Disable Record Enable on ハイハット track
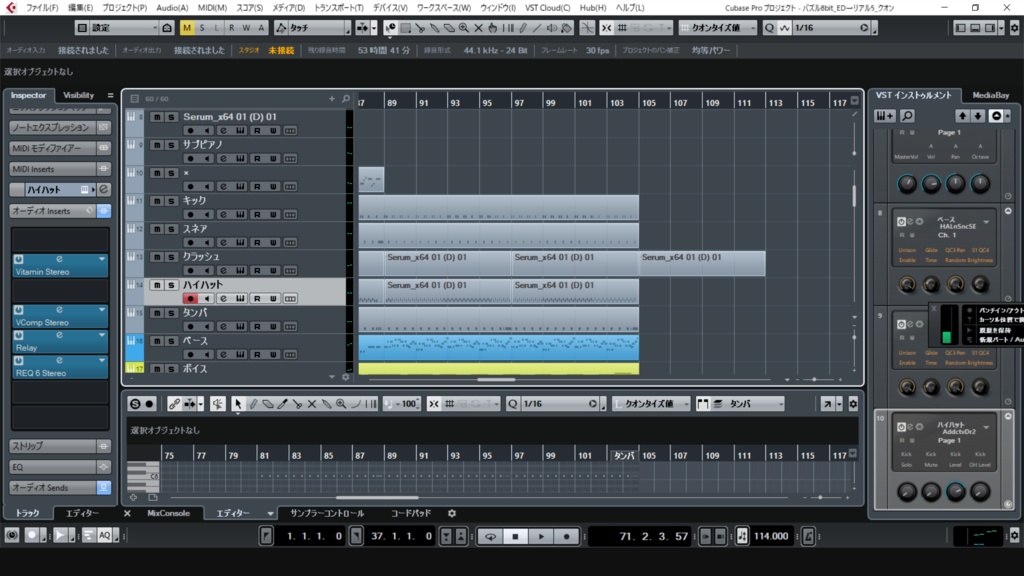 (190, 298)
